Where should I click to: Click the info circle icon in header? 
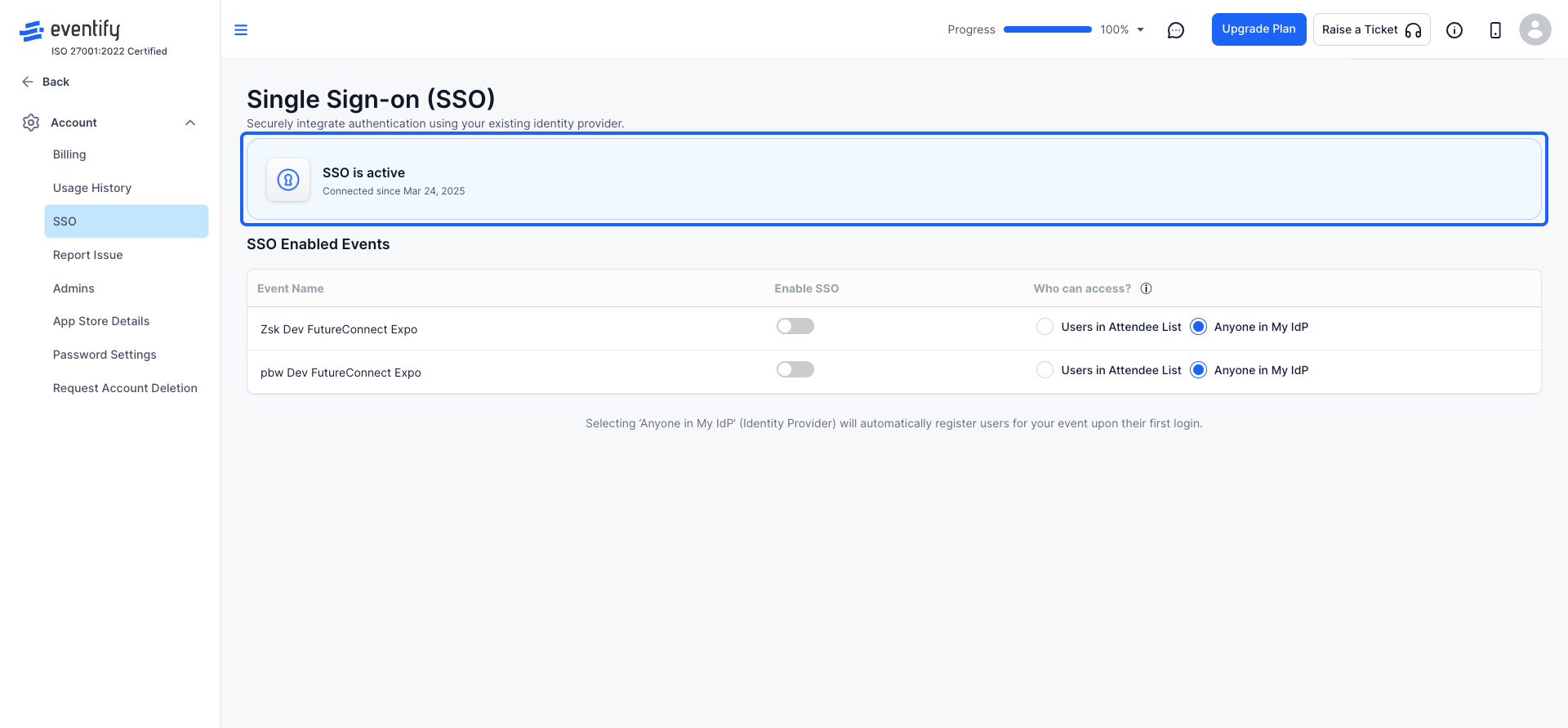[x=1454, y=30]
